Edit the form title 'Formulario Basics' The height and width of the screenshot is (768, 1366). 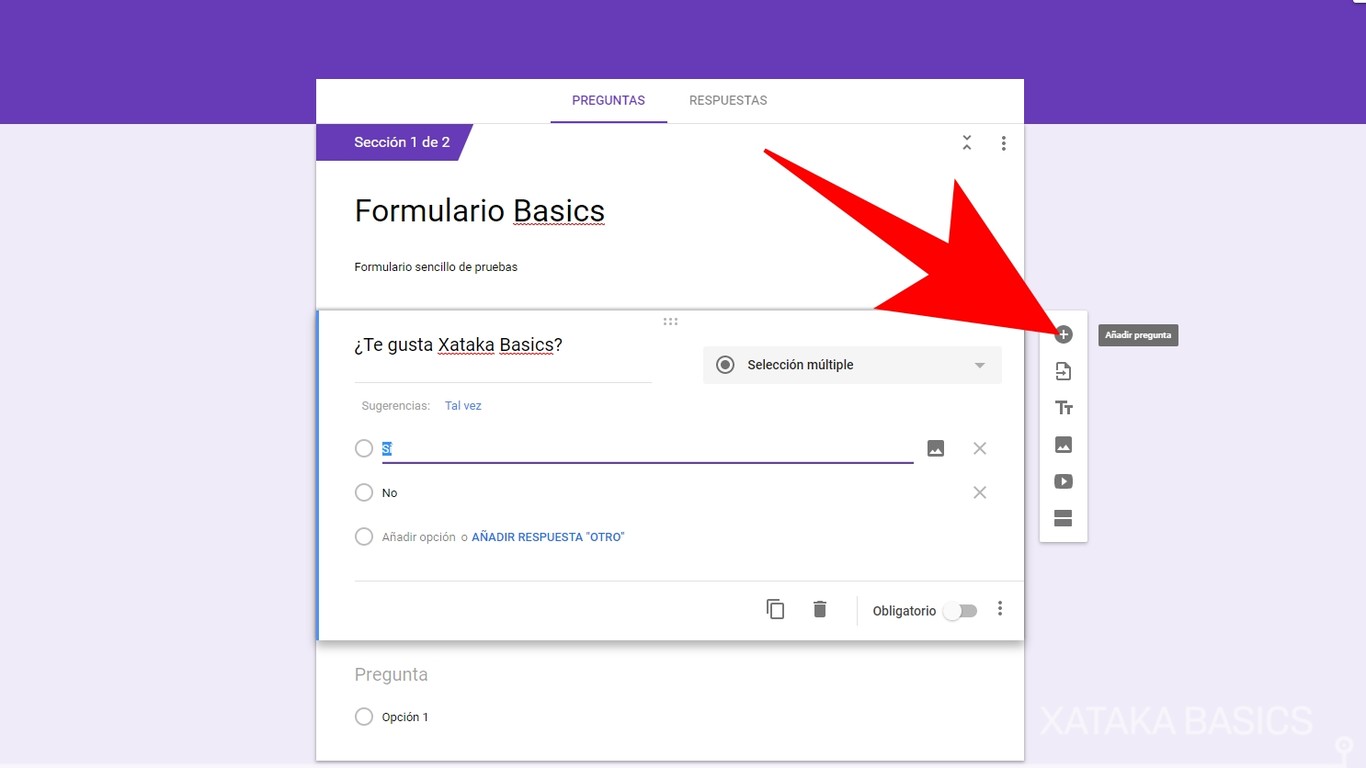[480, 211]
